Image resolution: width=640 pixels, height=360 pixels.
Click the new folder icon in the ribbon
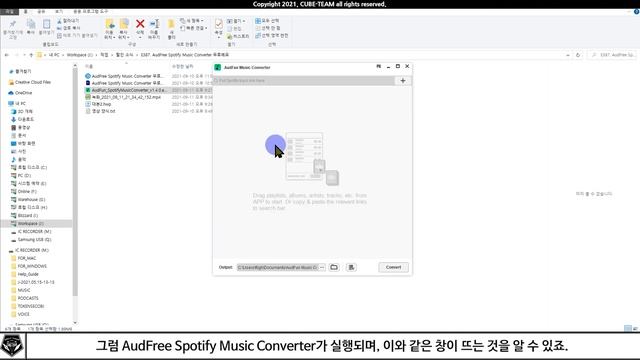pos(171,24)
